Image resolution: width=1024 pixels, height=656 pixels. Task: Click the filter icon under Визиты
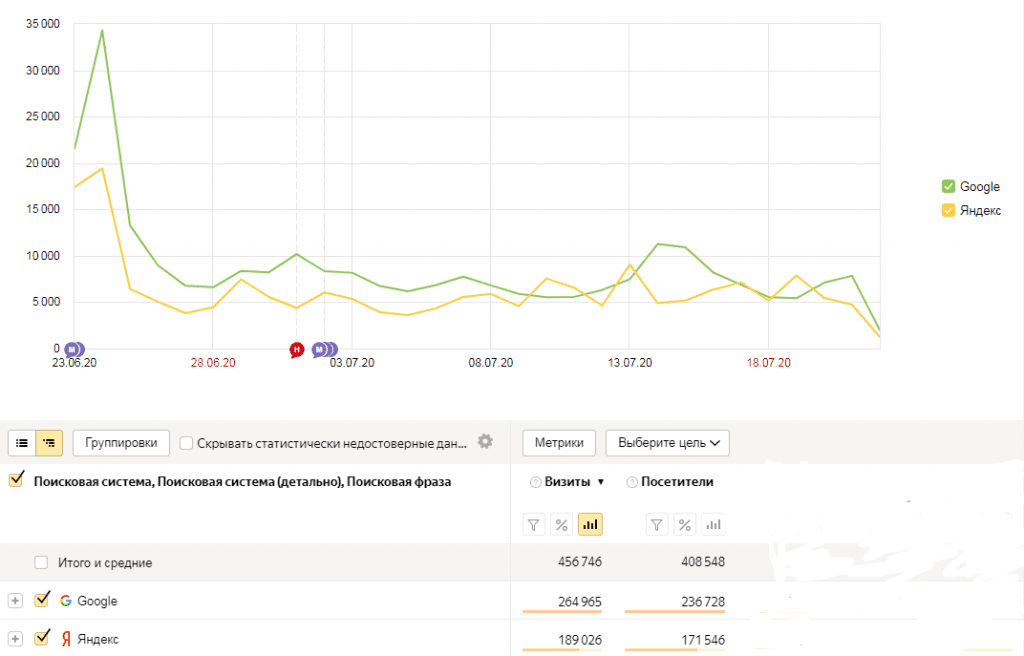click(x=534, y=525)
